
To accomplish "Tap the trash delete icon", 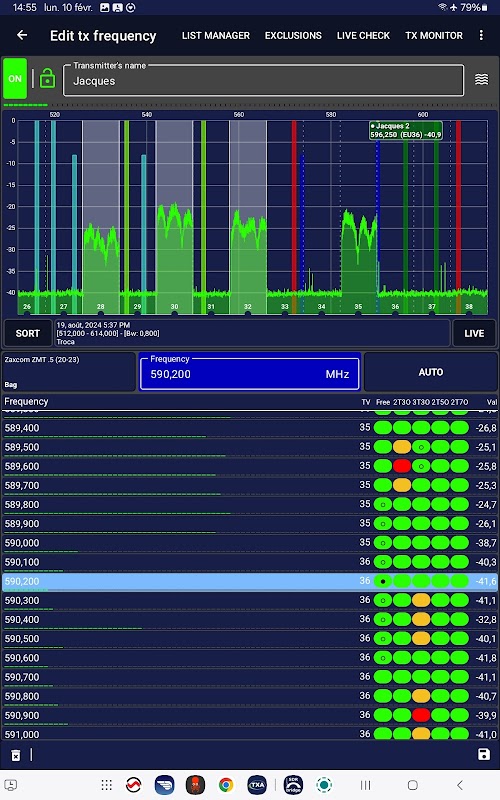I will tap(16, 755).
